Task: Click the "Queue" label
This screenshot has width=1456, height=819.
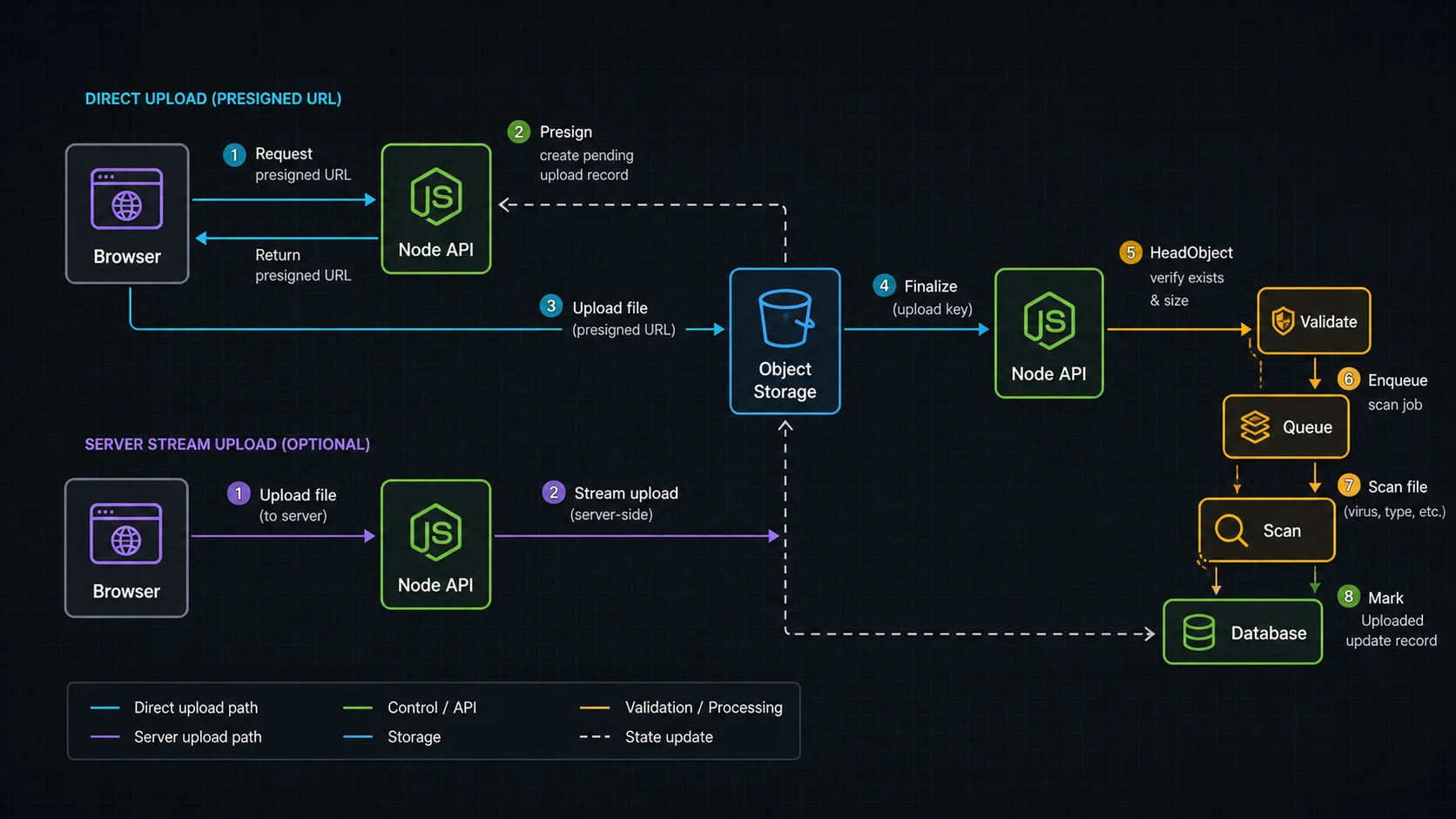Action: 1307,426
